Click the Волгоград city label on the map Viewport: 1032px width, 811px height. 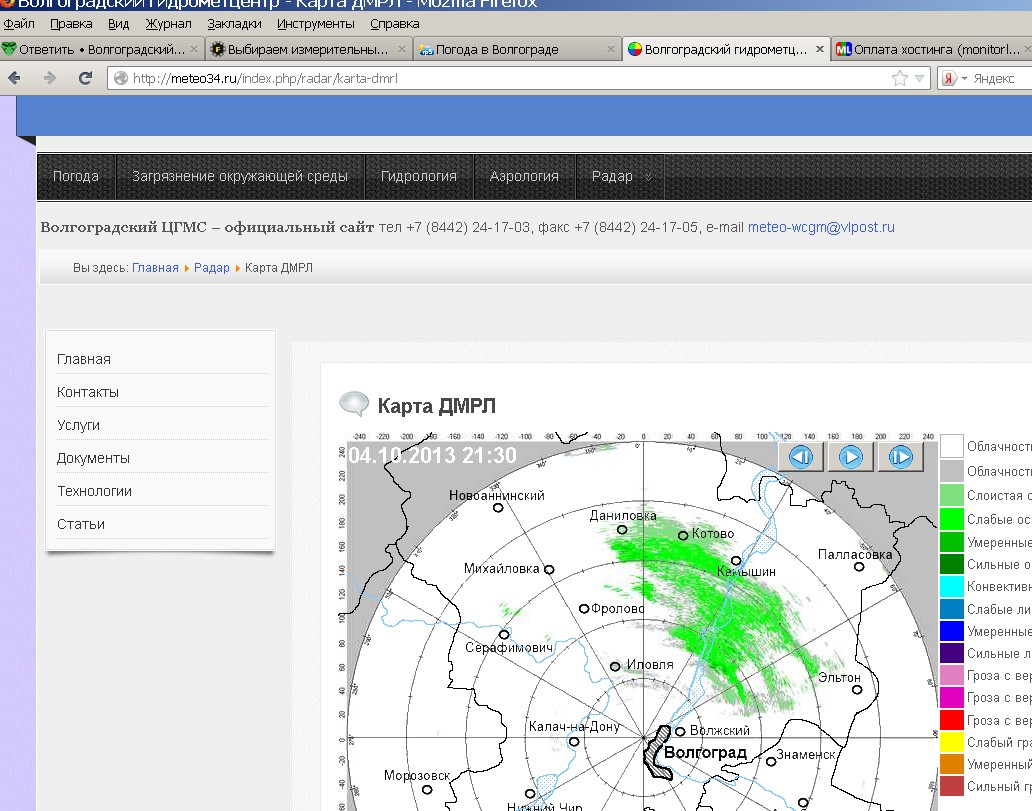[x=706, y=752]
